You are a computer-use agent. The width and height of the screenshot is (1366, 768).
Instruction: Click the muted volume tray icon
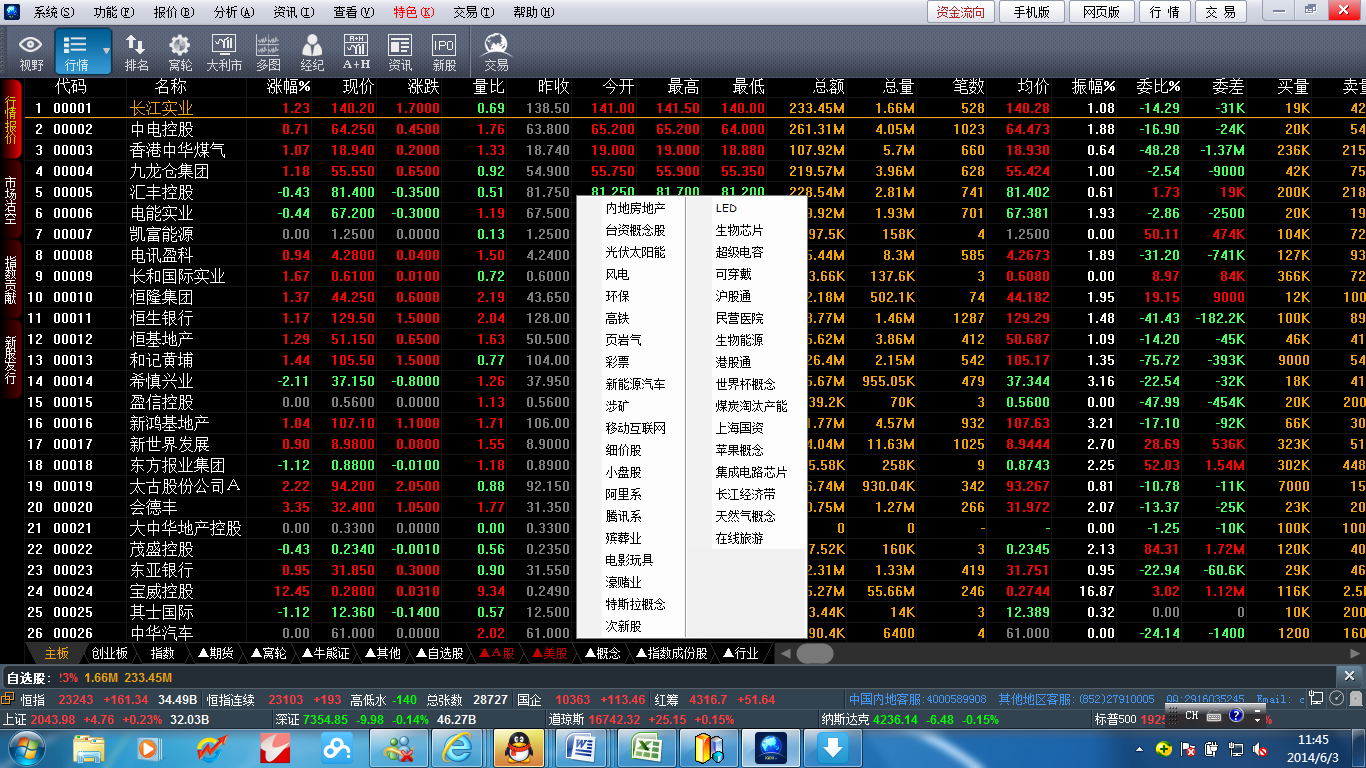pos(1261,749)
